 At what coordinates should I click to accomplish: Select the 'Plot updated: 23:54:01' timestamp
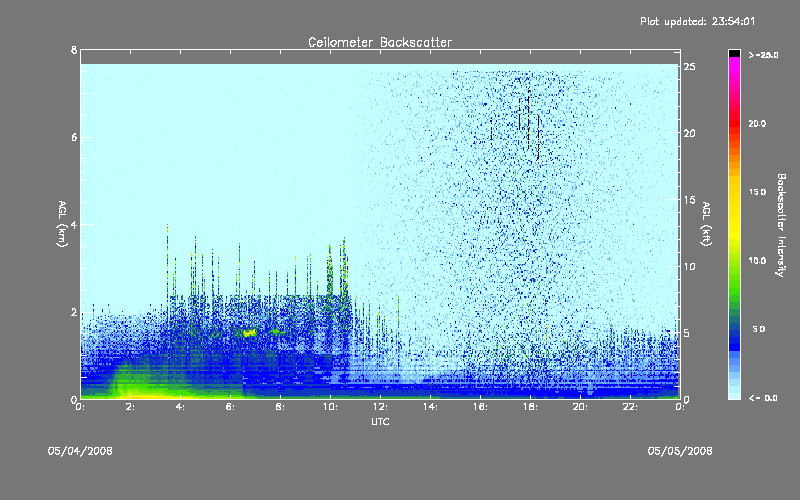697,21
